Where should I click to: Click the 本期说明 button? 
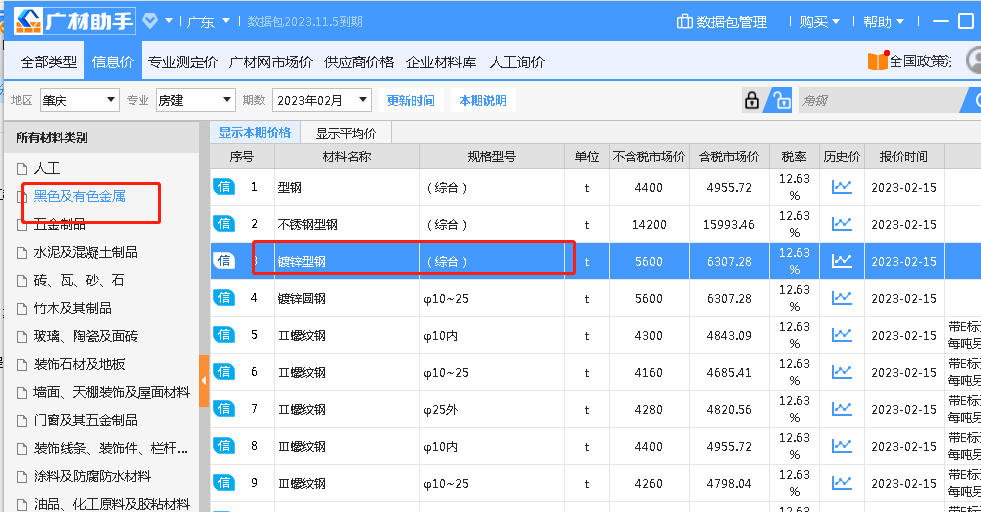(x=483, y=100)
